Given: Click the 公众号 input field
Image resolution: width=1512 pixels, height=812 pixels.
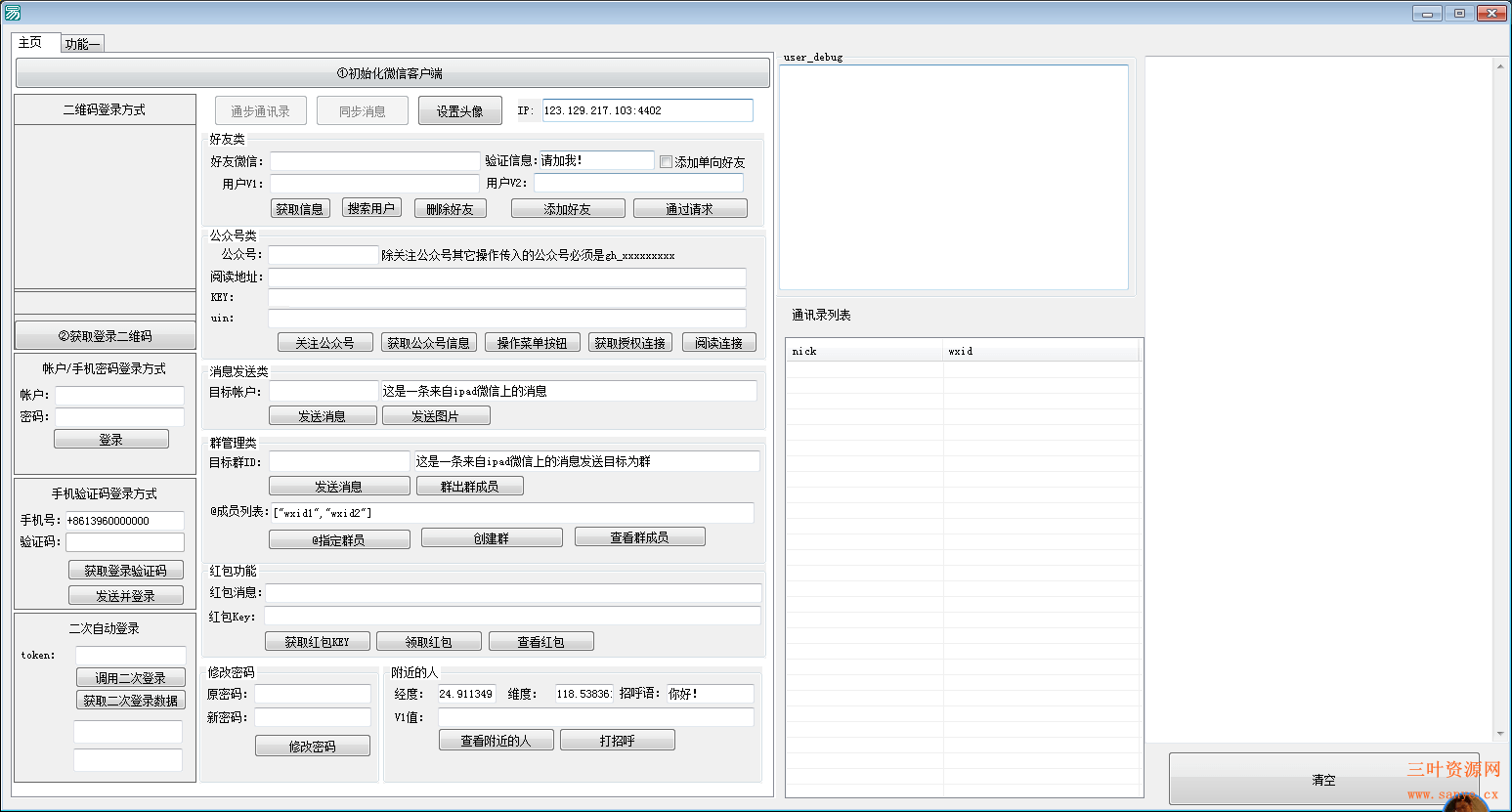Looking at the screenshot, I should pos(324,255).
